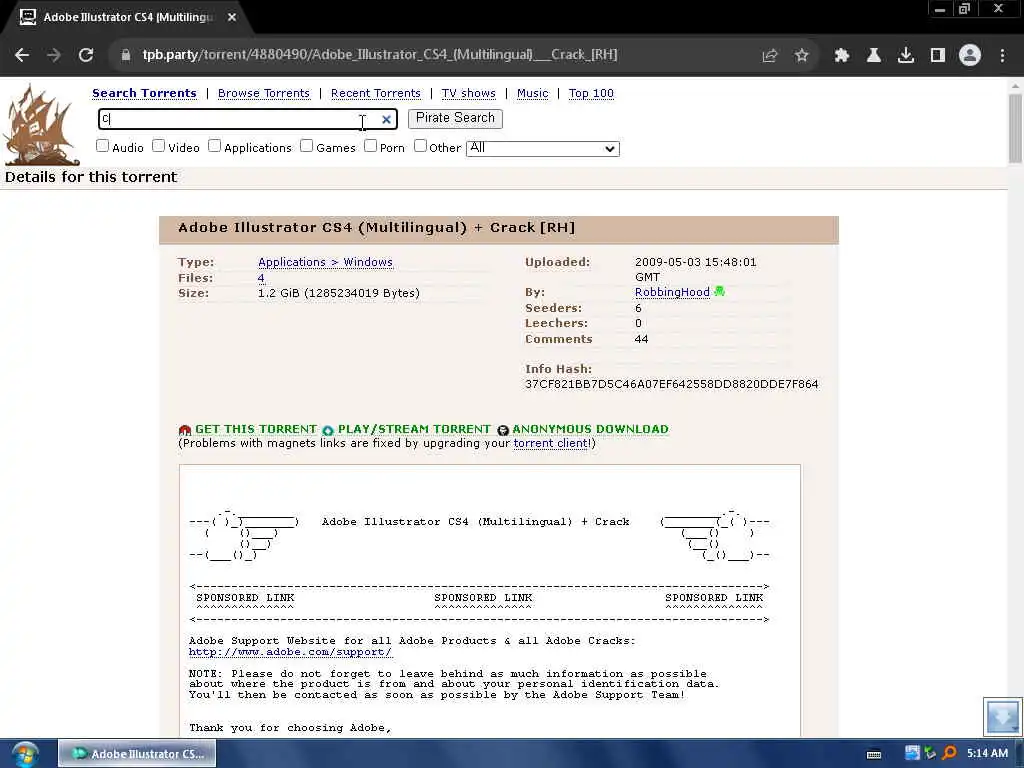Viewport: 1024px width, 768px height.
Task: Bookmark this page with star icon
Action: (x=802, y=56)
